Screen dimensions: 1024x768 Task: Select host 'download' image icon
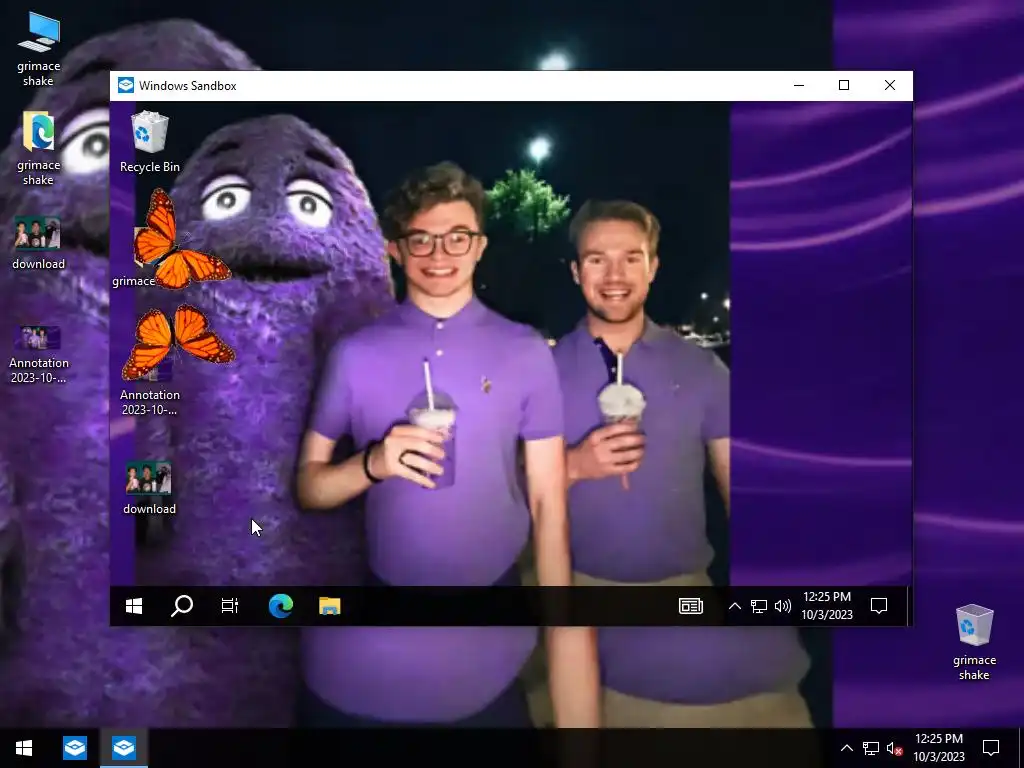point(39,243)
